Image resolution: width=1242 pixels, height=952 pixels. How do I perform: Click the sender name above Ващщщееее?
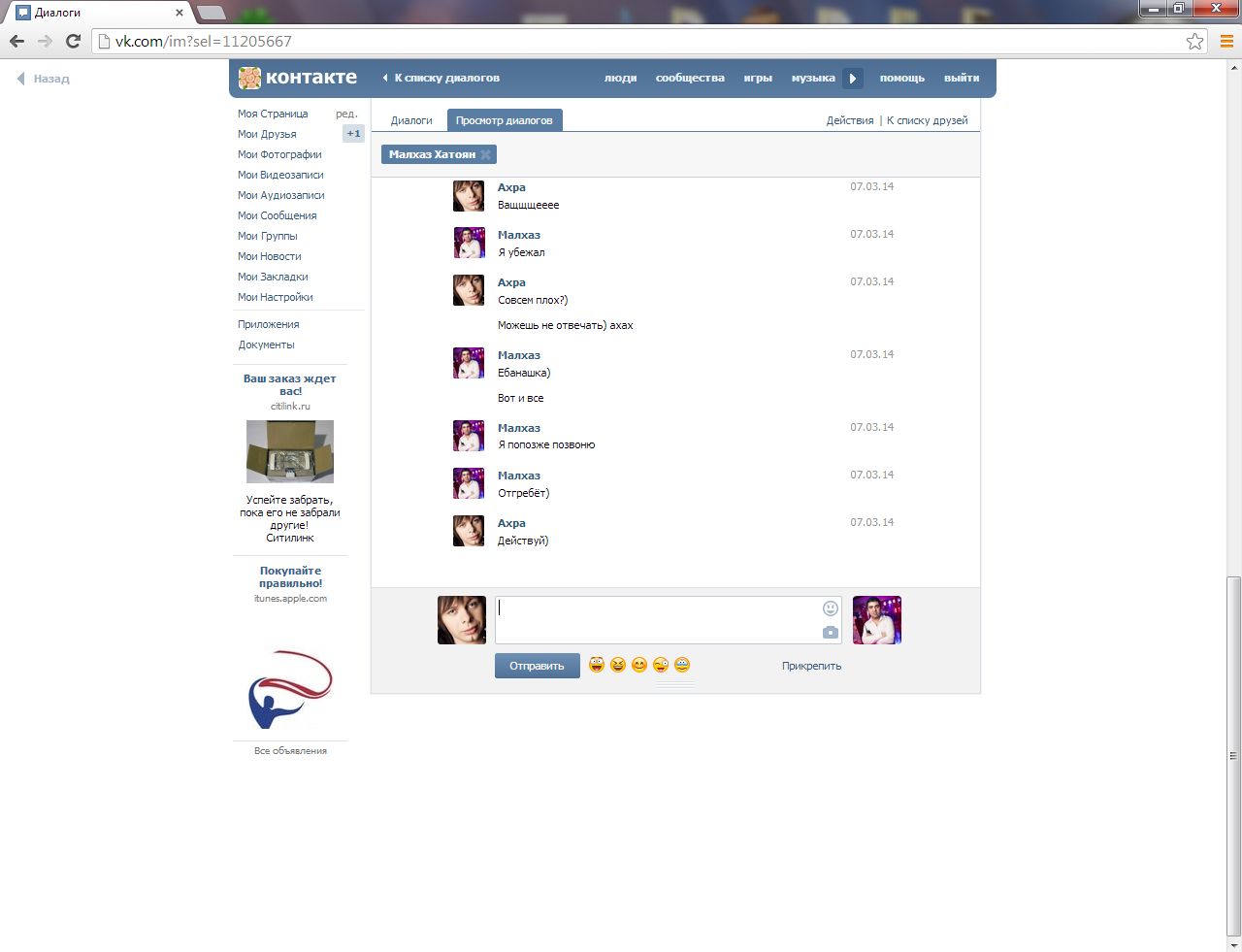[511, 187]
